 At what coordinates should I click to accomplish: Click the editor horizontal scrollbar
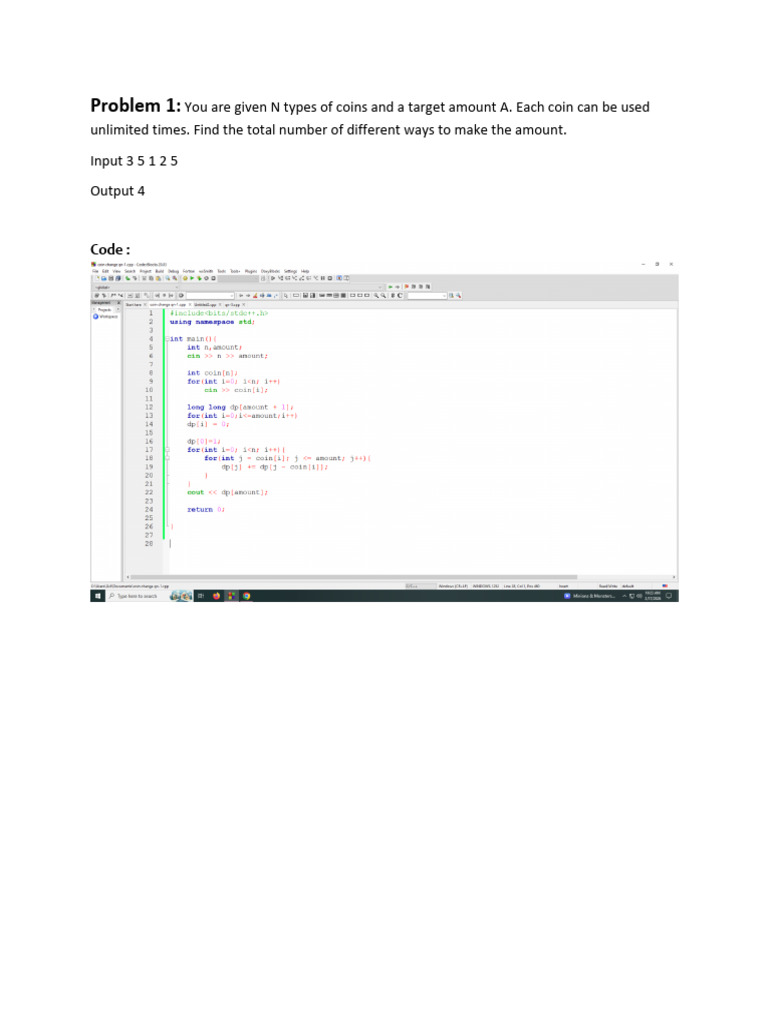(x=353, y=577)
